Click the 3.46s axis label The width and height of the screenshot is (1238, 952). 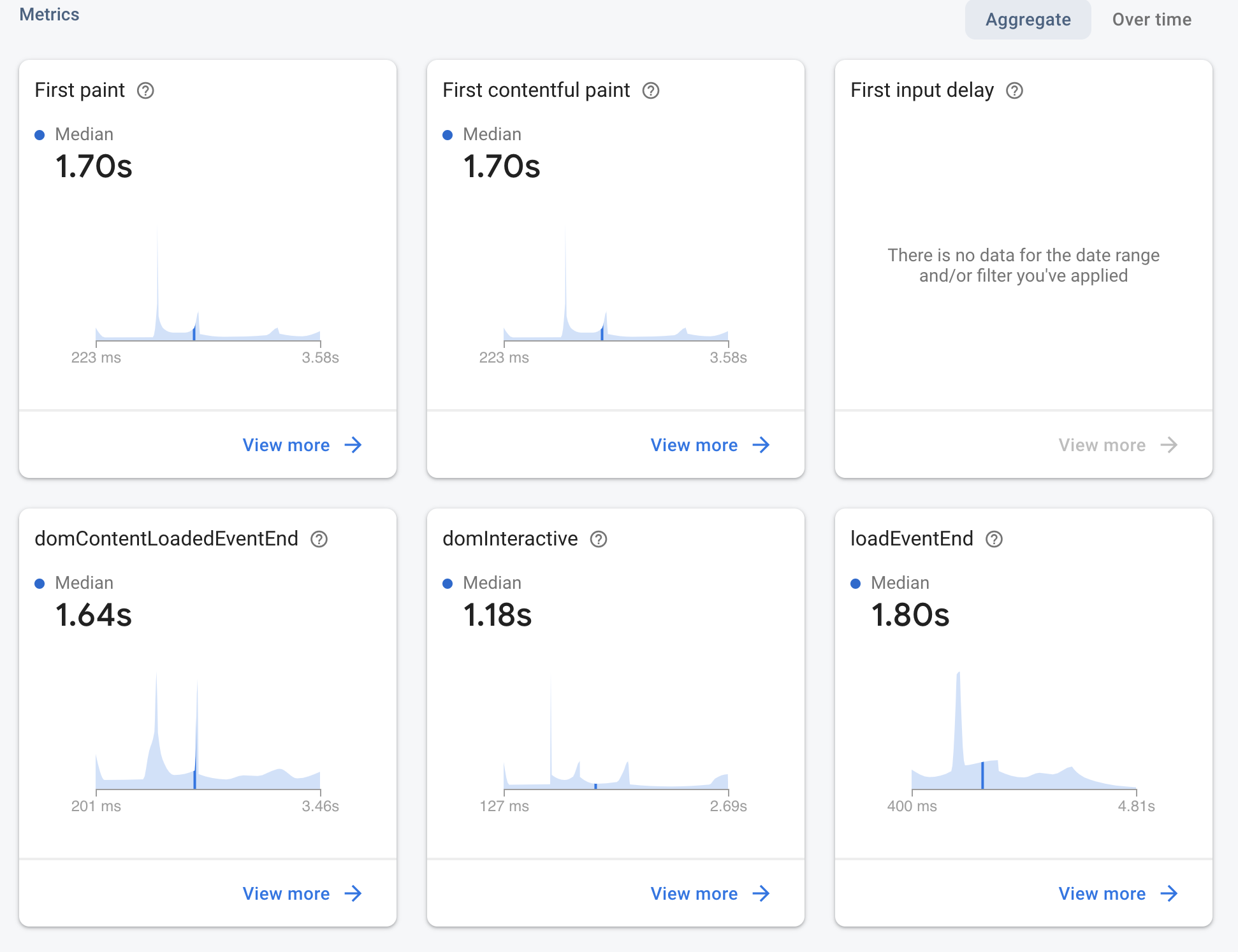320,806
